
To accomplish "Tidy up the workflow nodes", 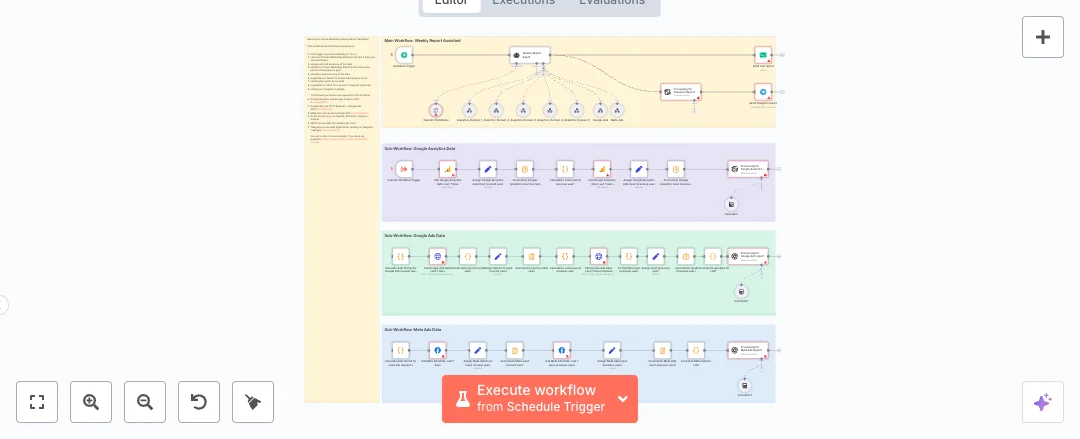I will coord(253,402).
